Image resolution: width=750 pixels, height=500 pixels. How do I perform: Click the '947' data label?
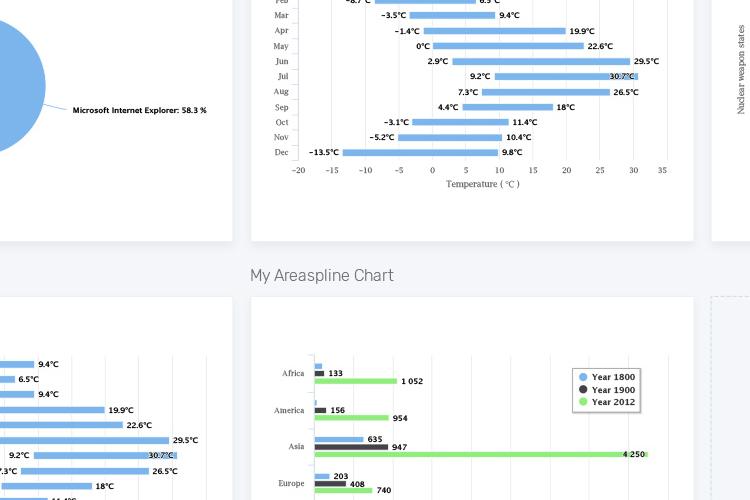(399, 447)
